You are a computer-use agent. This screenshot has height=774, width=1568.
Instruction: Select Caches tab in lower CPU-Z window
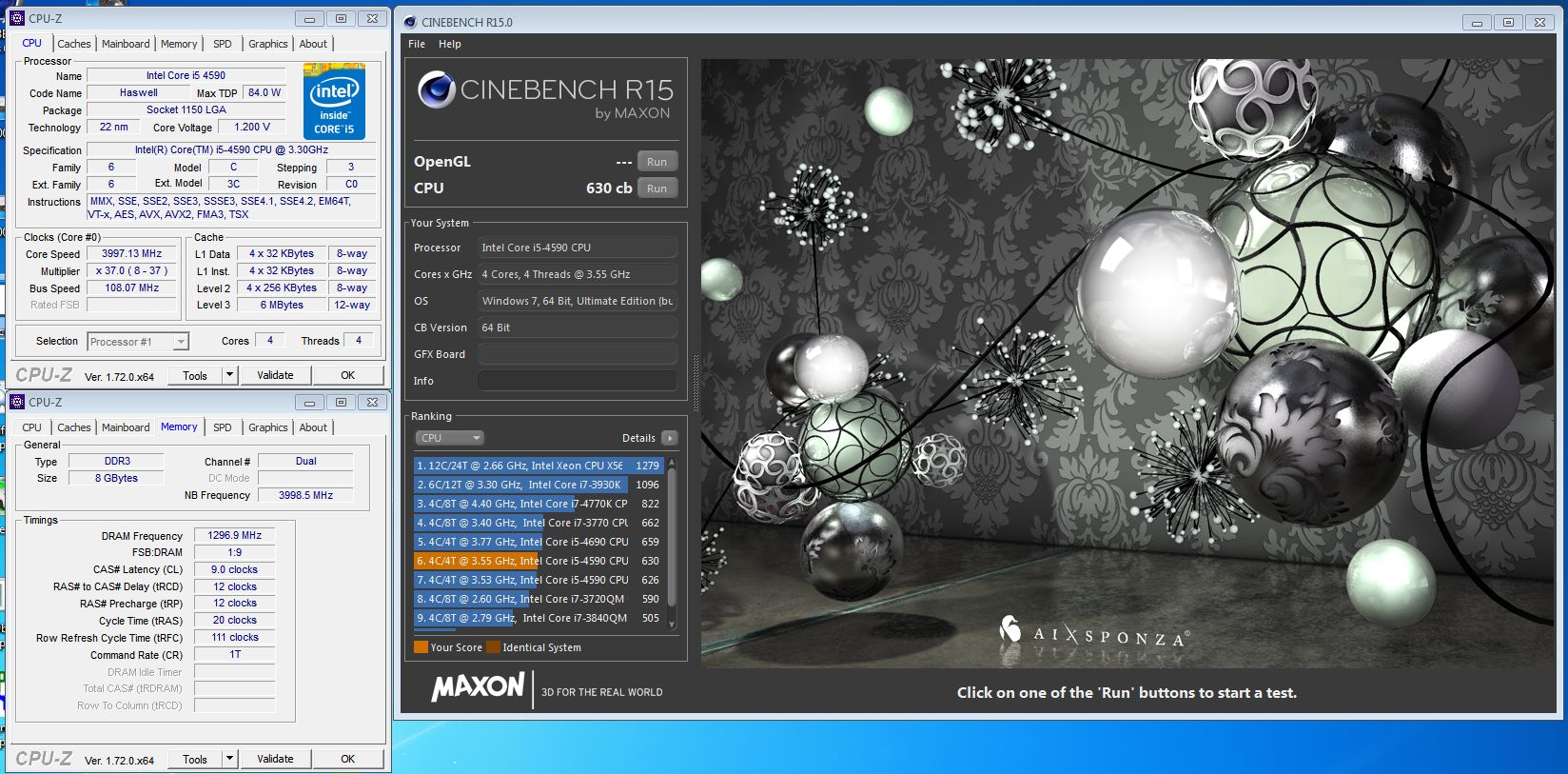pyautogui.click(x=74, y=427)
